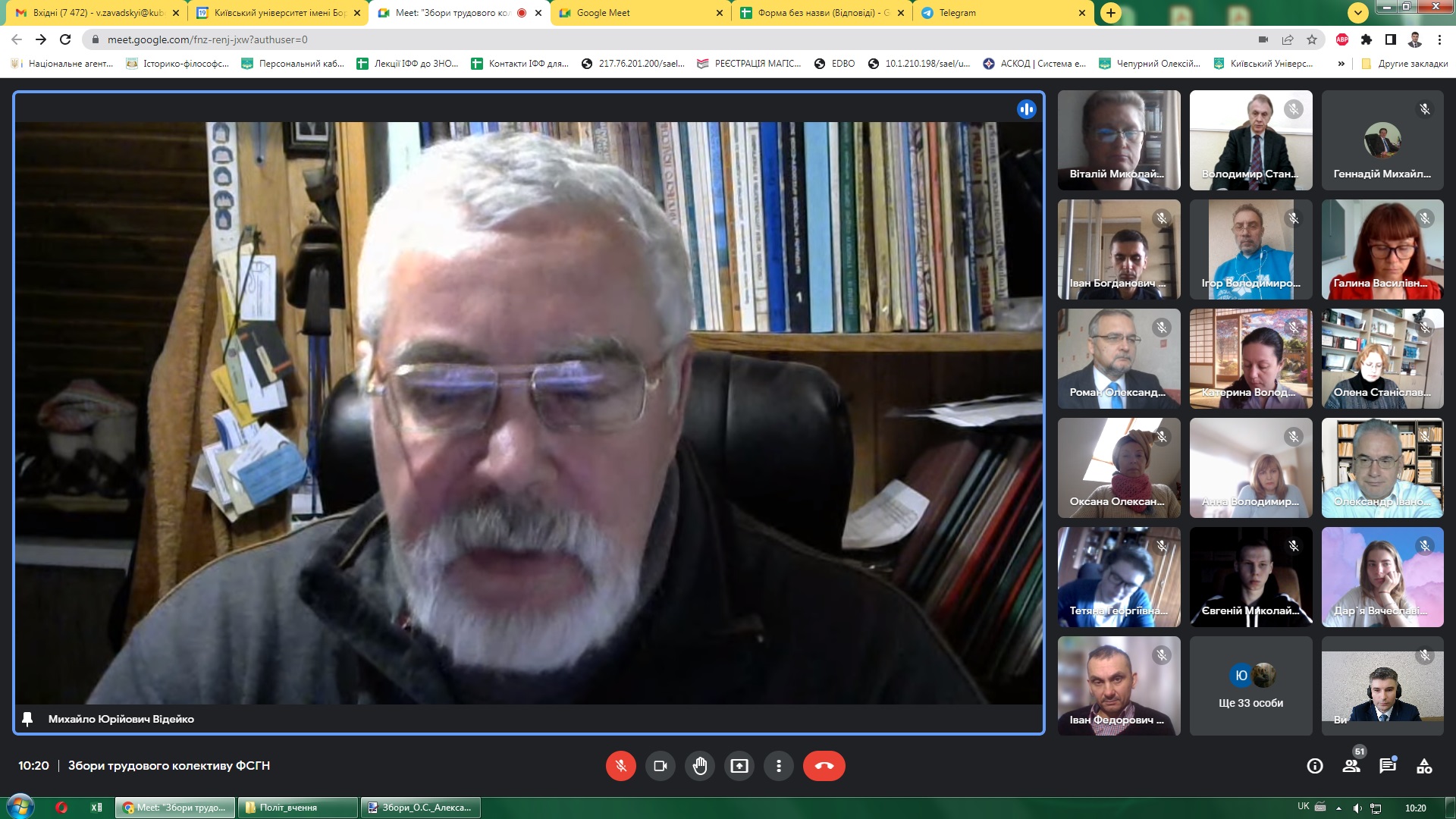Unmute the microphone with red button
1456x819 pixels.
point(620,766)
